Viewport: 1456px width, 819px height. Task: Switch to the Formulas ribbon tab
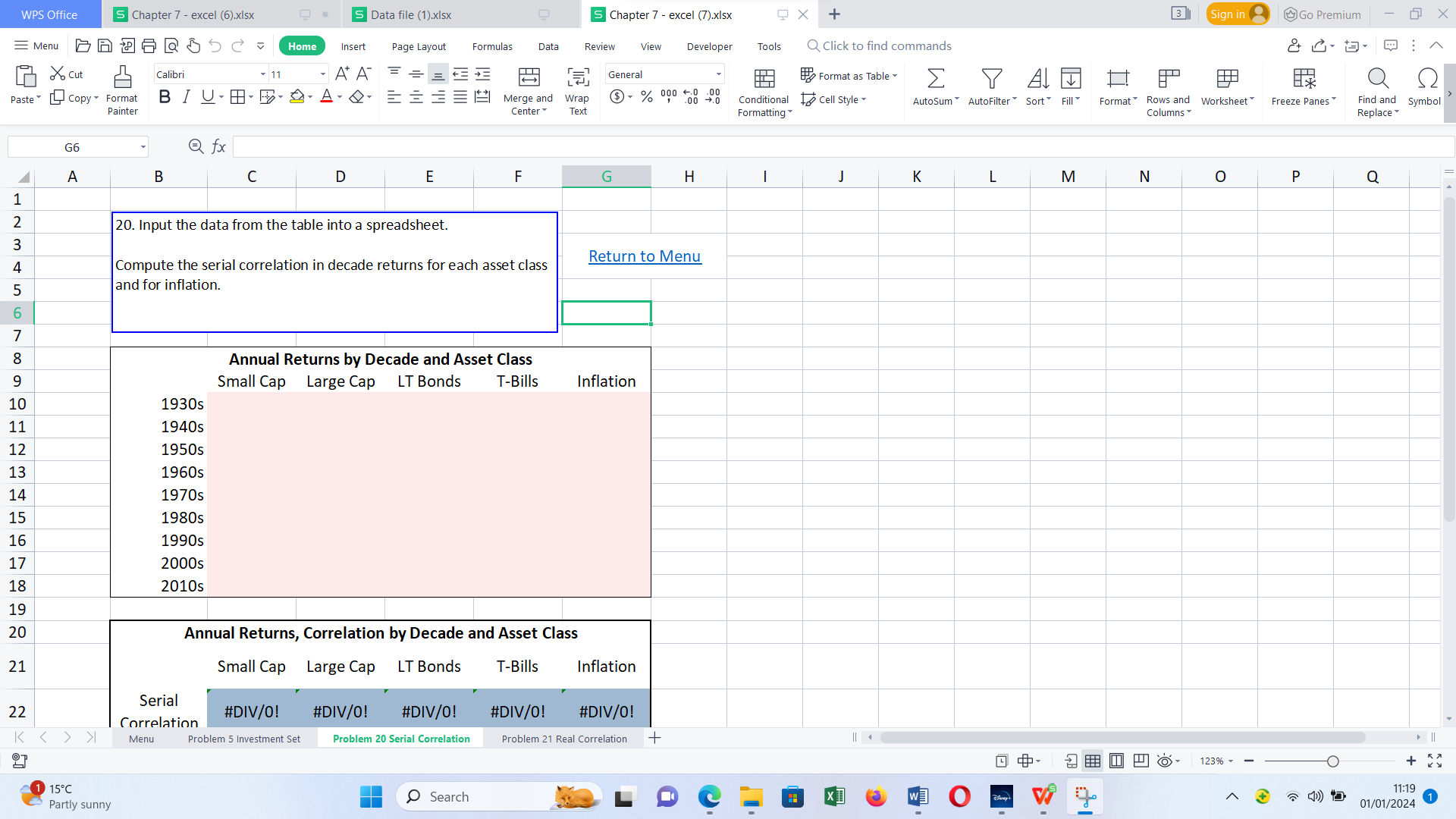(x=492, y=46)
